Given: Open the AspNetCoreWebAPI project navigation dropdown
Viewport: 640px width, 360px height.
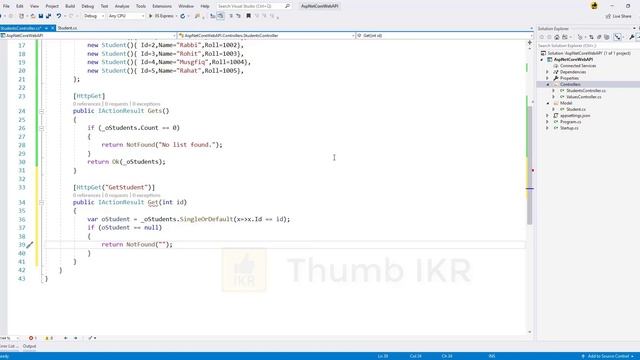Looking at the screenshot, I should tap(88, 36).
